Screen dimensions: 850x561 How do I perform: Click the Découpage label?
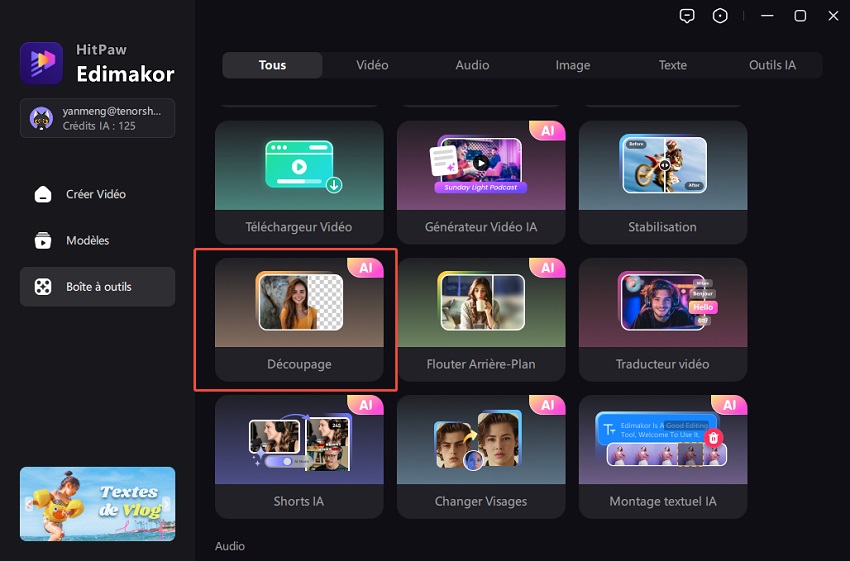tap(299, 364)
